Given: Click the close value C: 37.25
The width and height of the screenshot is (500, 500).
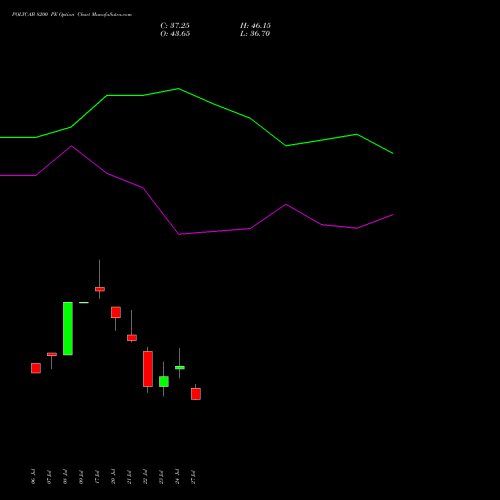Looking at the screenshot, I should 175,26.
